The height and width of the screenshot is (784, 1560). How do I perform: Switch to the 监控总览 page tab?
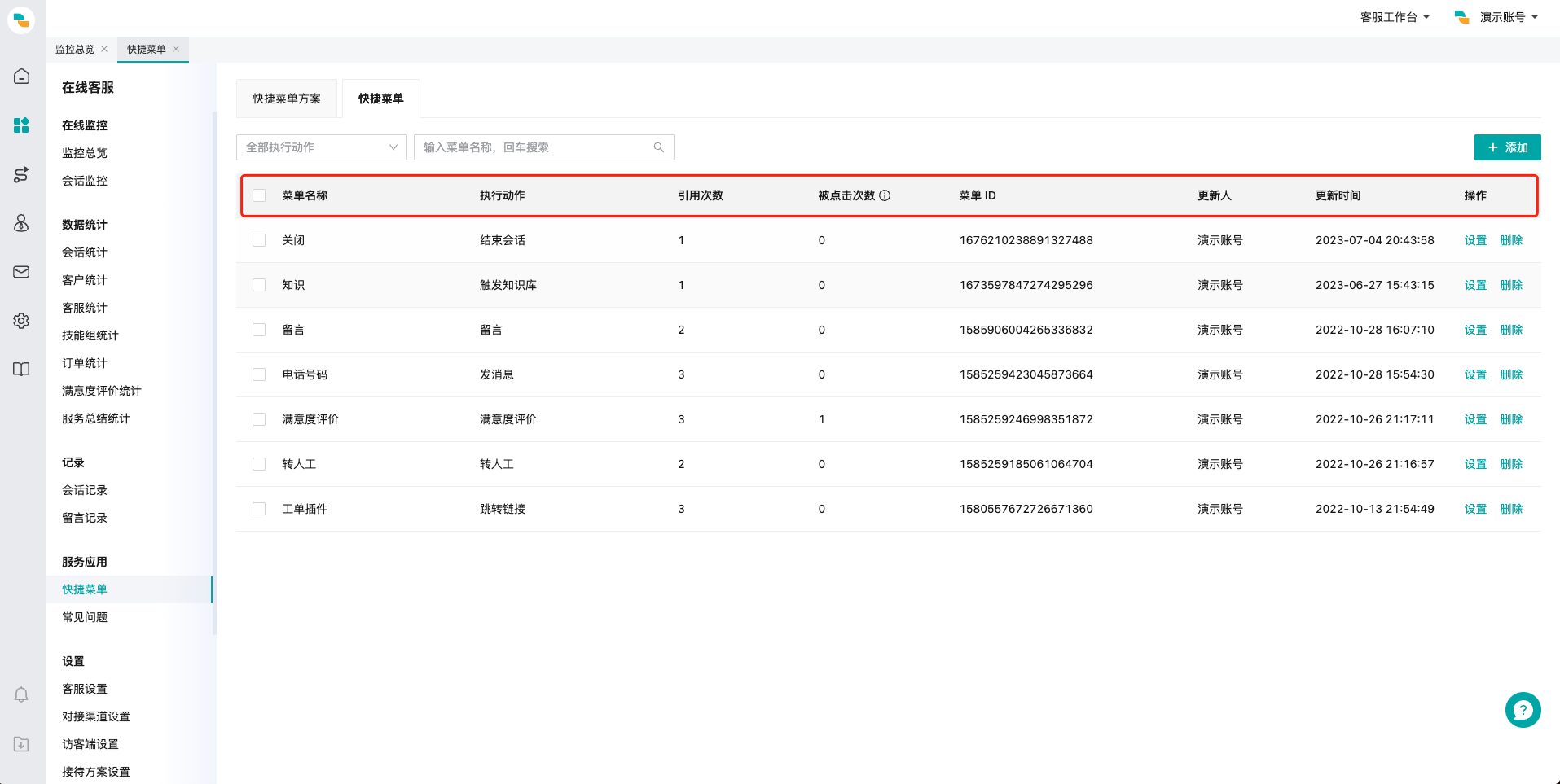75,49
